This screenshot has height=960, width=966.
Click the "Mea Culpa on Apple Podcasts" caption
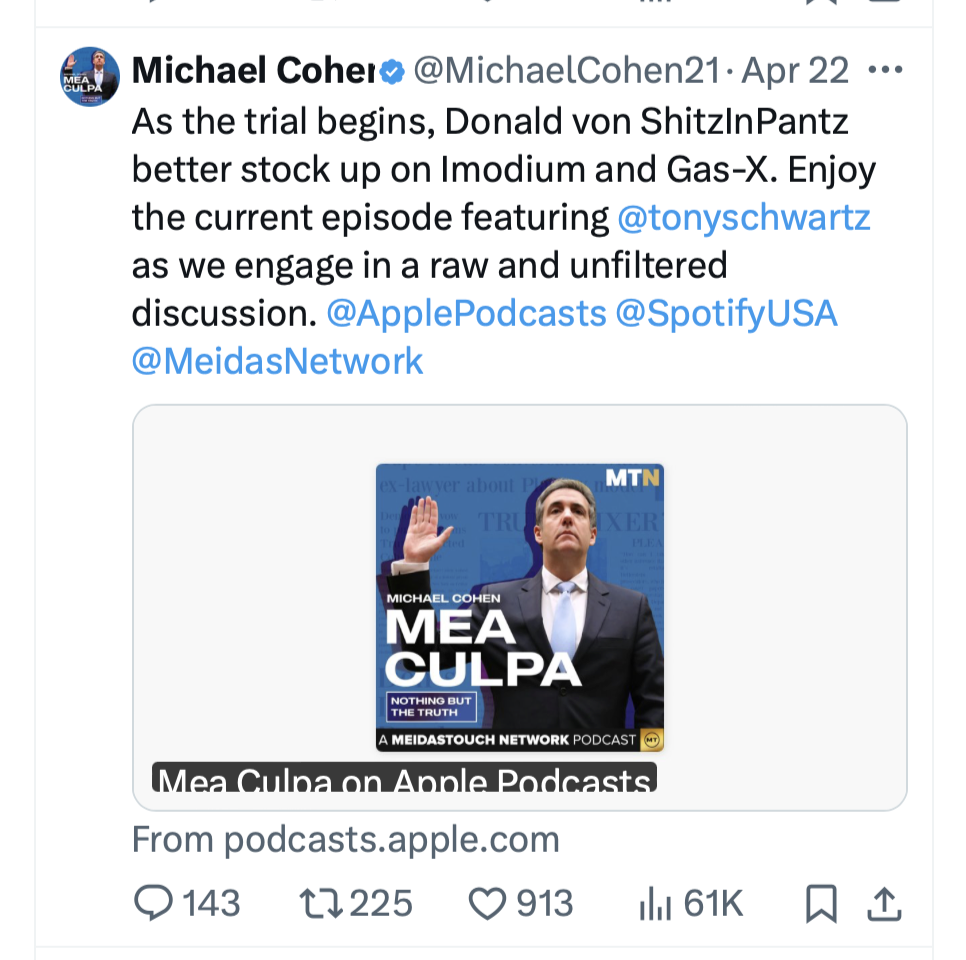pos(404,780)
